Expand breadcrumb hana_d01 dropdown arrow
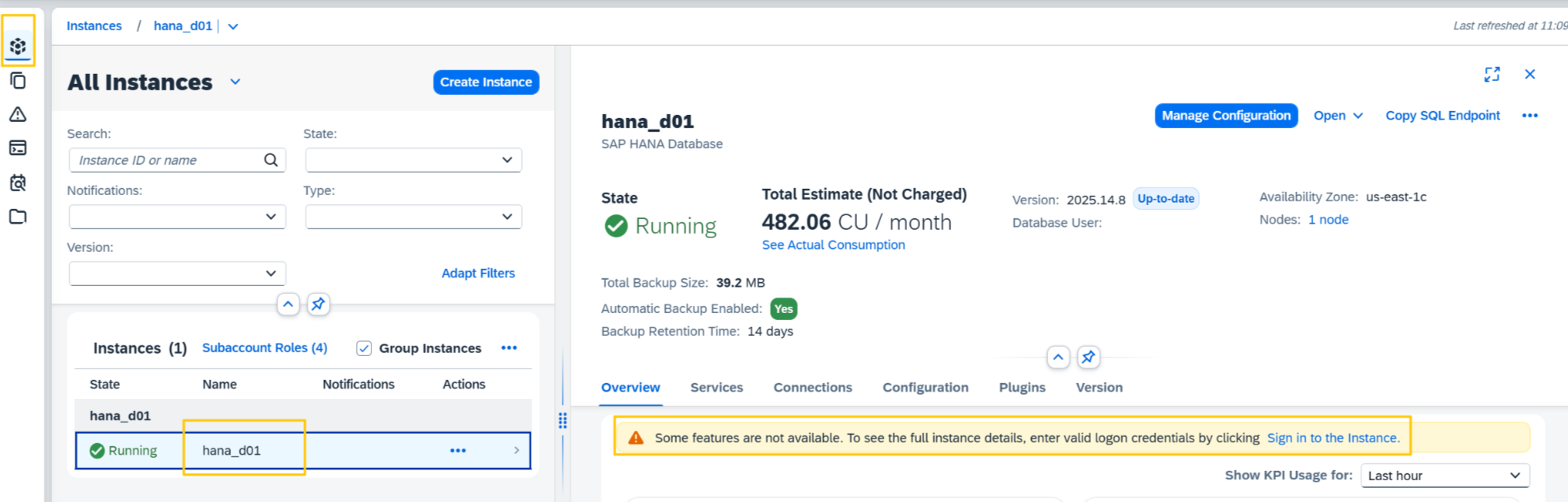Screen dimensions: 1568x502 (x=233, y=26)
